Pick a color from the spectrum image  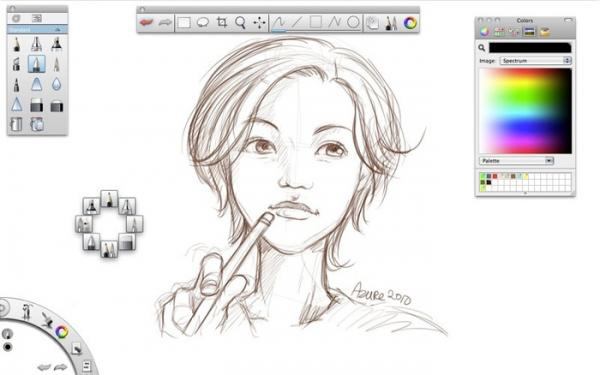525,111
